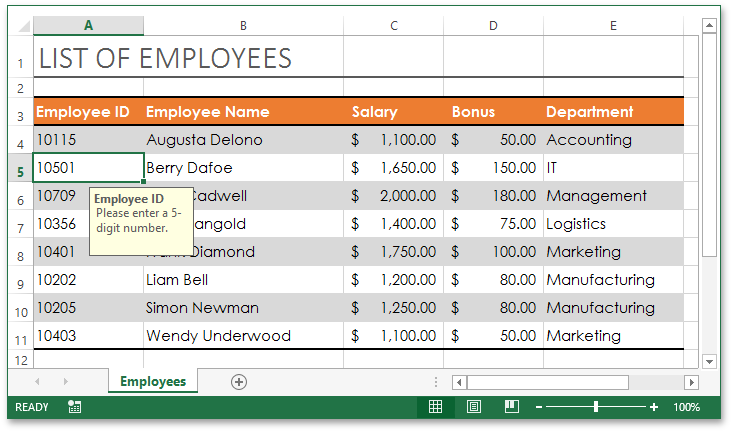Click the Augusta Delono name cell
Screen dimensions: 734x434
(243, 140)
